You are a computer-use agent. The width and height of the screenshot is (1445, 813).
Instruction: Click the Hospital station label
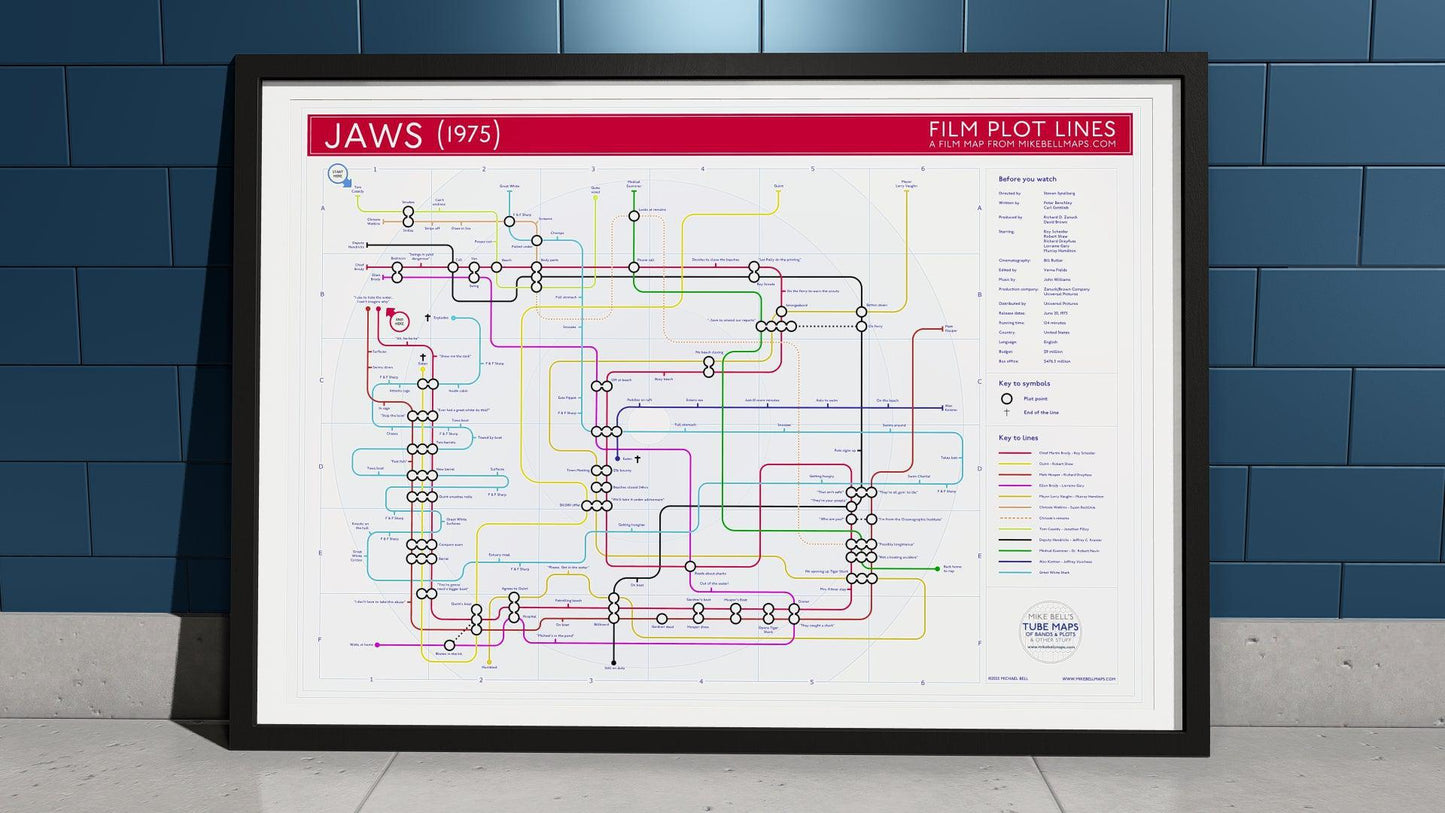point(529,616)
